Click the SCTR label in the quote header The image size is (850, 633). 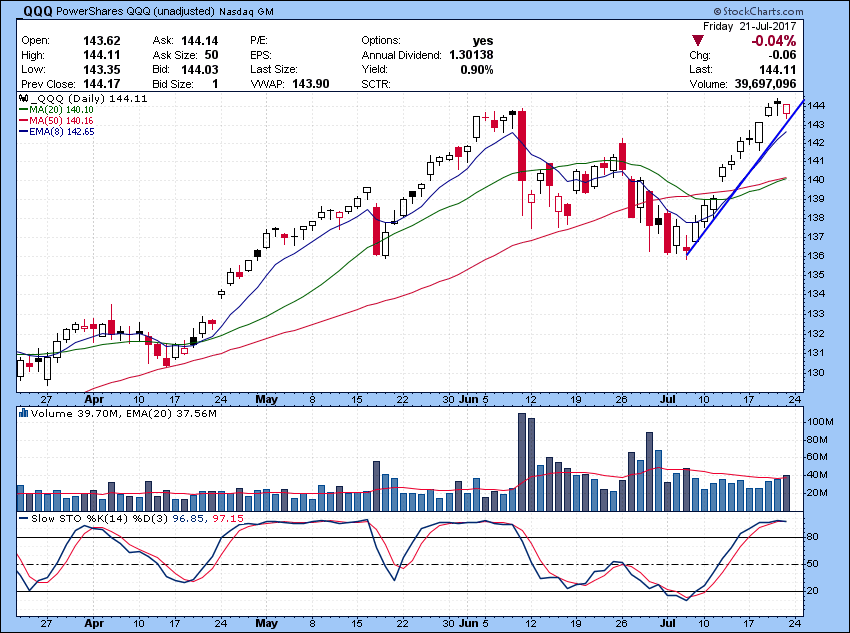point(376,84)
